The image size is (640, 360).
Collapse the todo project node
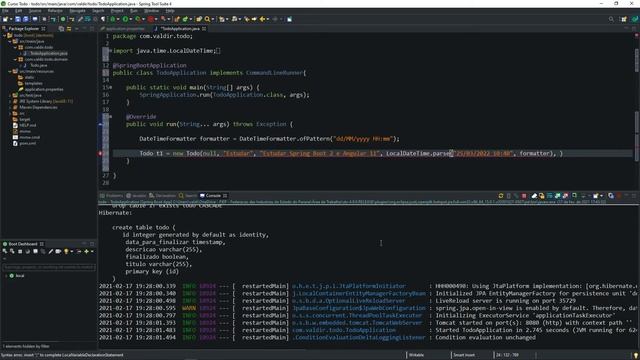4,36
